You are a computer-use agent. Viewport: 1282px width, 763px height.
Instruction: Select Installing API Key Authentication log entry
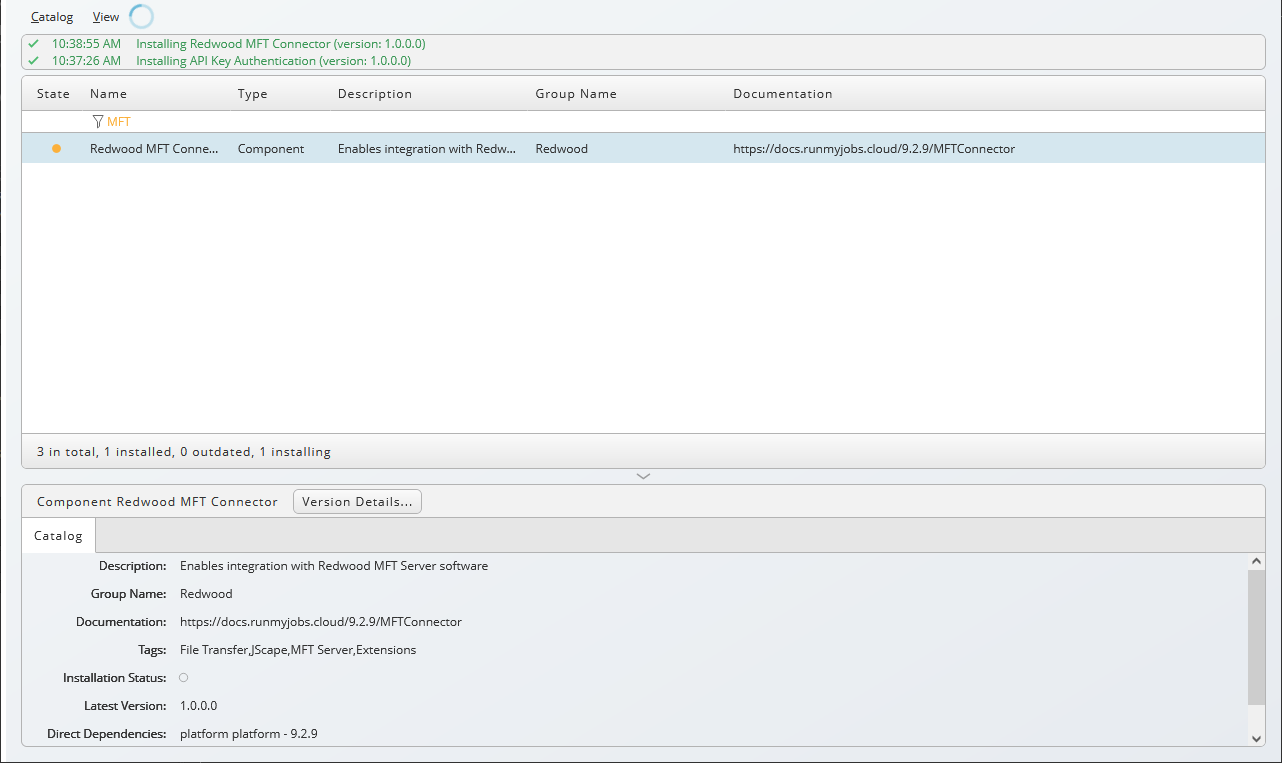[273, 61]
